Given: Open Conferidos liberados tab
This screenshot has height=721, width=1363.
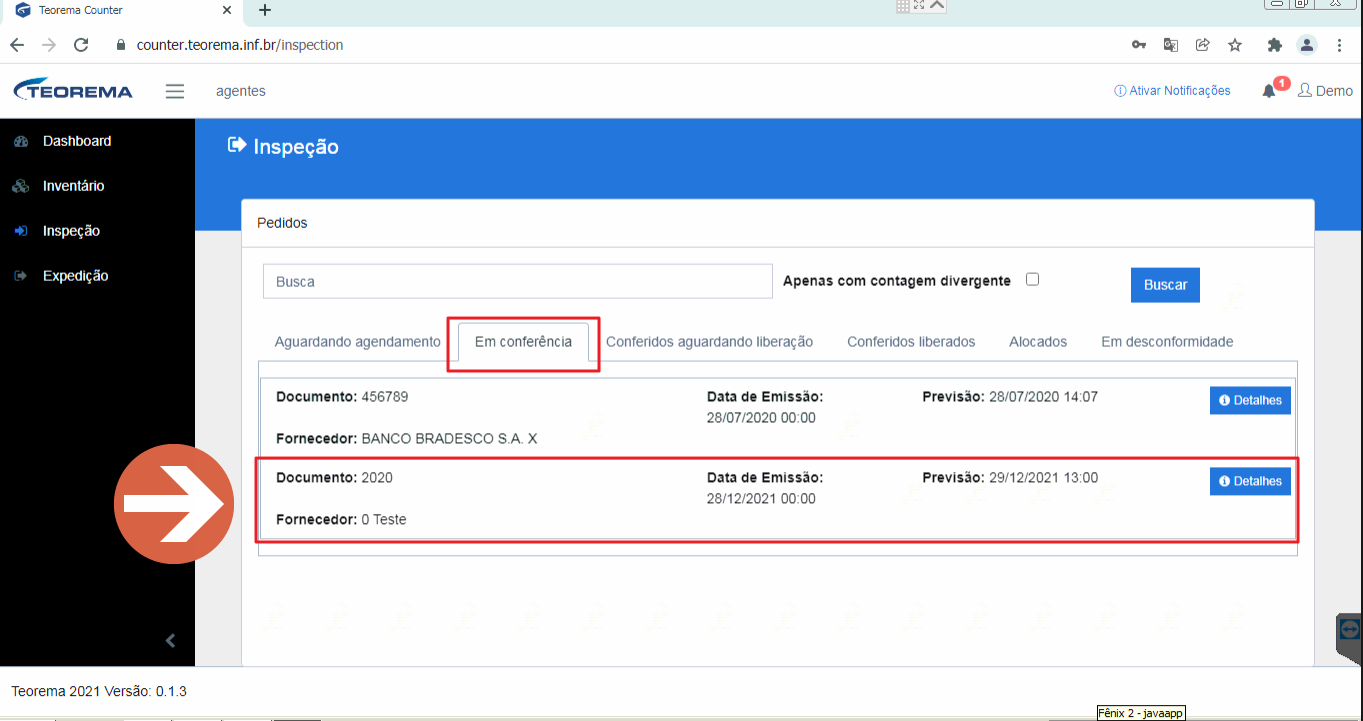Looking at the screenshot, I should click(x=911, y=342).
